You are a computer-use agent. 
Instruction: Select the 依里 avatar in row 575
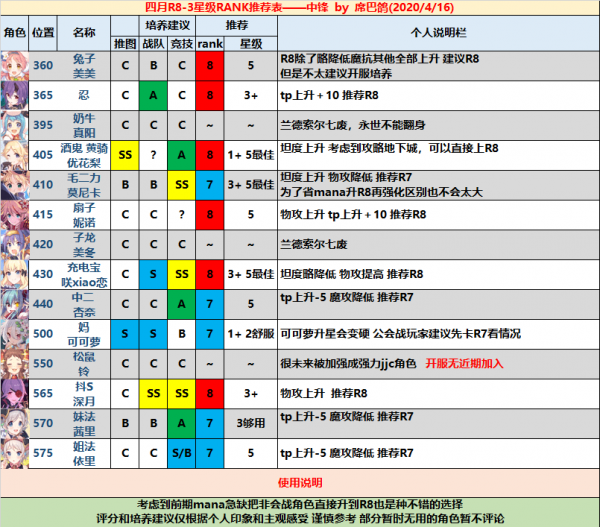point(14,451)
